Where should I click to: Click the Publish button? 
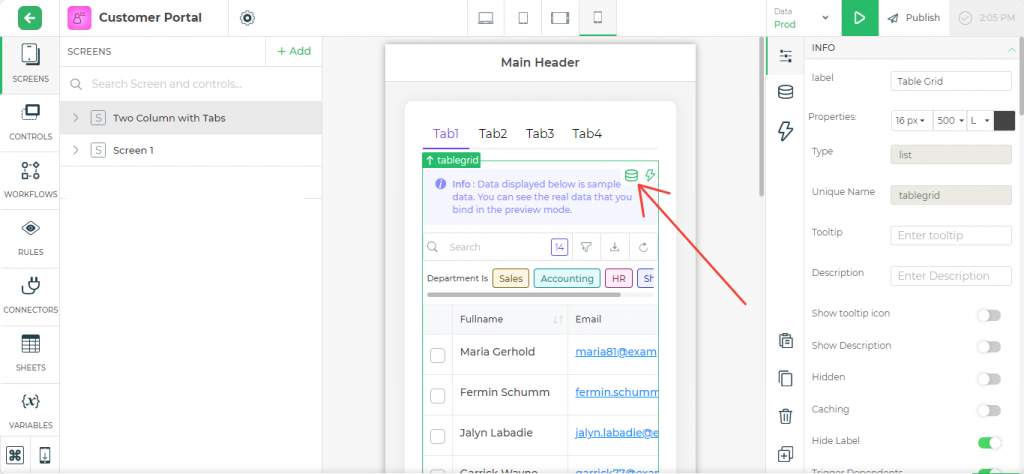point(914,18)
